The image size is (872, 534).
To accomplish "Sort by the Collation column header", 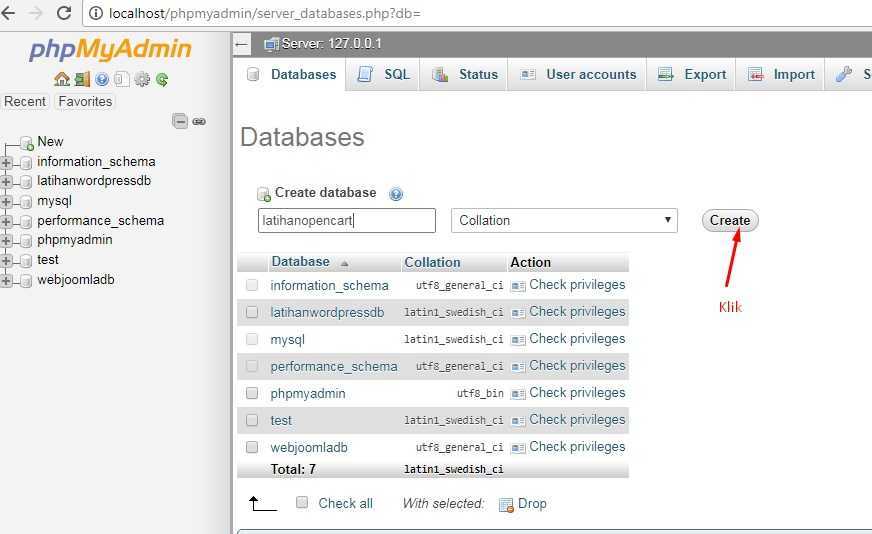I will 432,262.
